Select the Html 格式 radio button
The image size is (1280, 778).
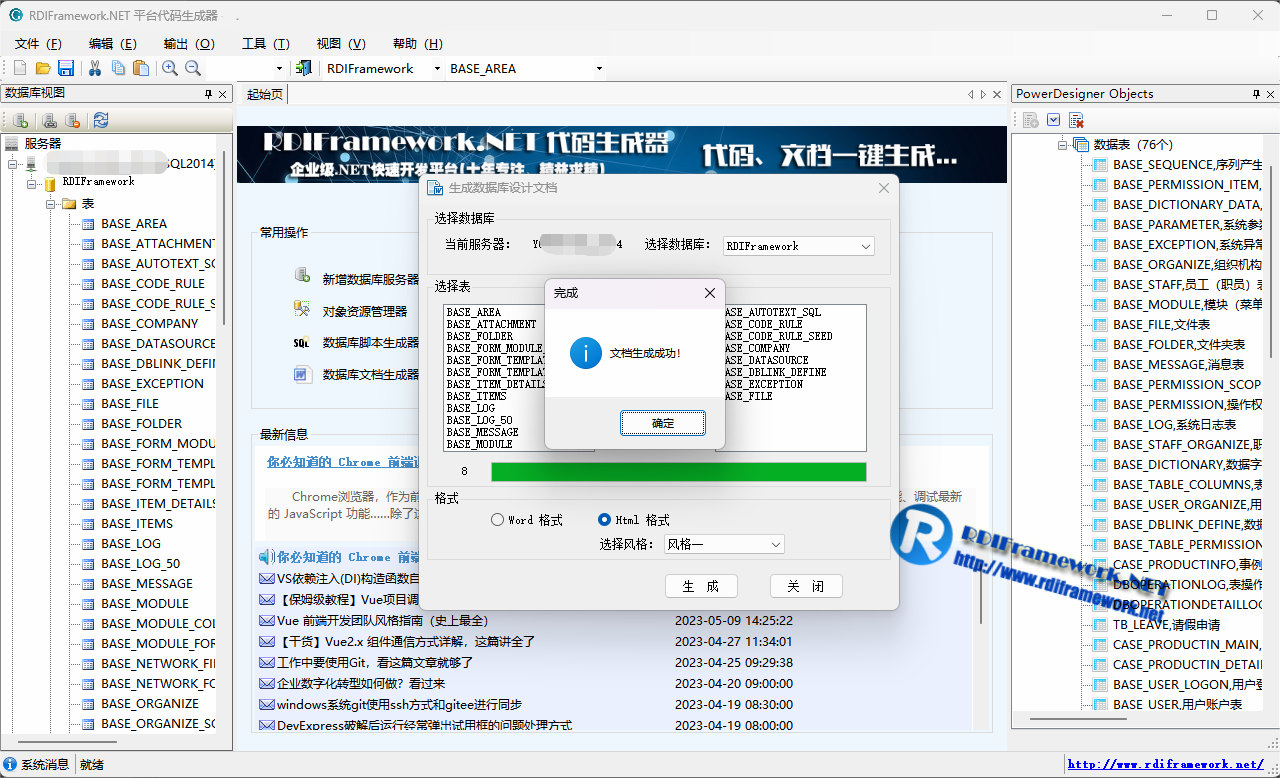[604, 520]
